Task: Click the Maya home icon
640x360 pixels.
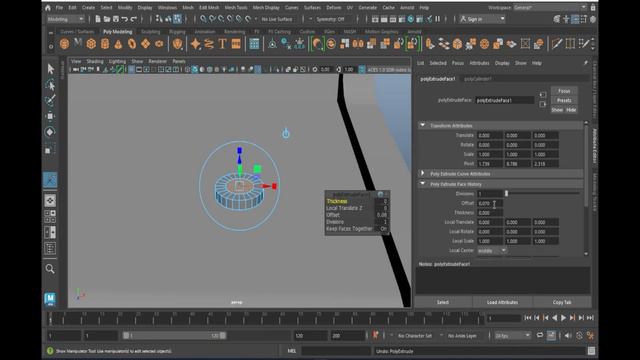Action: (48, 7)
